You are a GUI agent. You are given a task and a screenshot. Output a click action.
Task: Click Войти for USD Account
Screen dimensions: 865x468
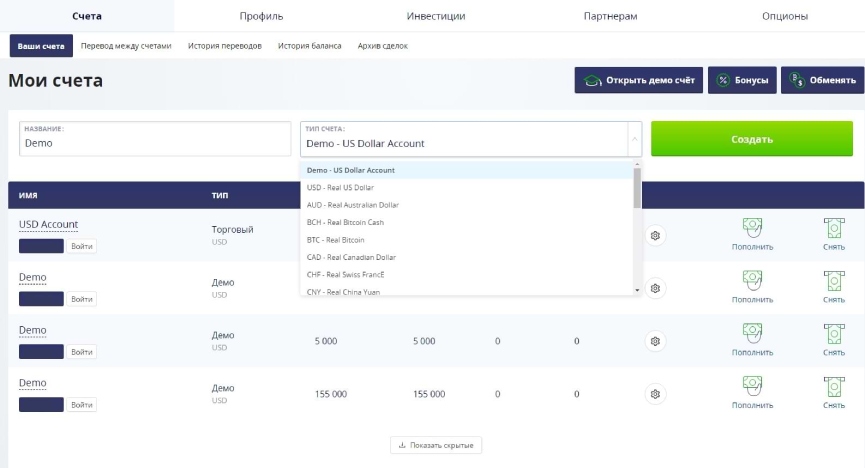coord(82,246)
